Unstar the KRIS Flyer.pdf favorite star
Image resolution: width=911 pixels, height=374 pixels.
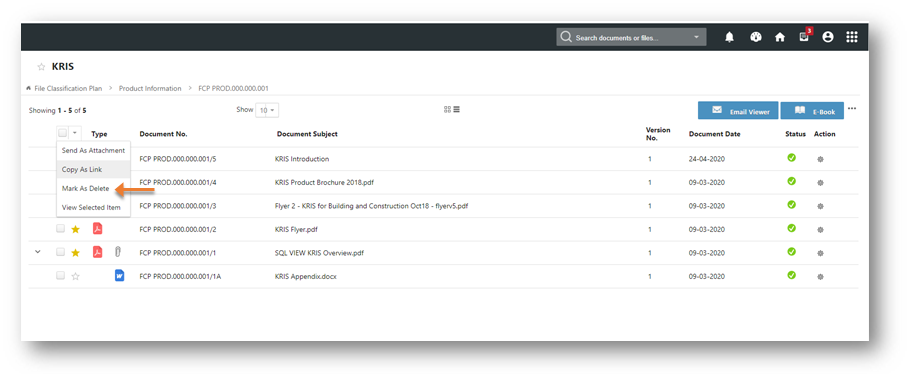75,229
